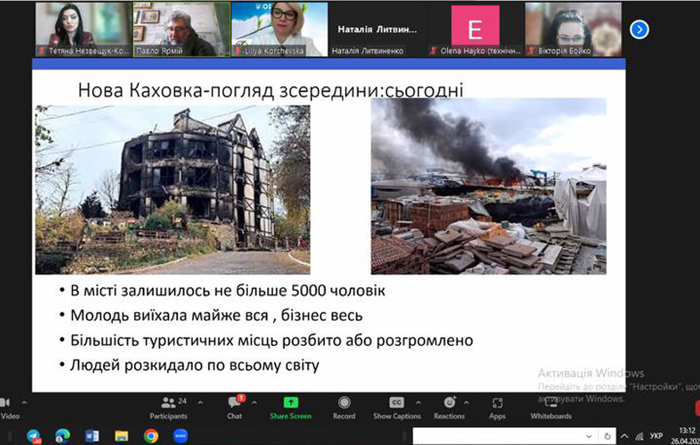
Task: Click bullet 'В місті залишилось не більше 5000 чоловік'
Action: pos(228,291)
